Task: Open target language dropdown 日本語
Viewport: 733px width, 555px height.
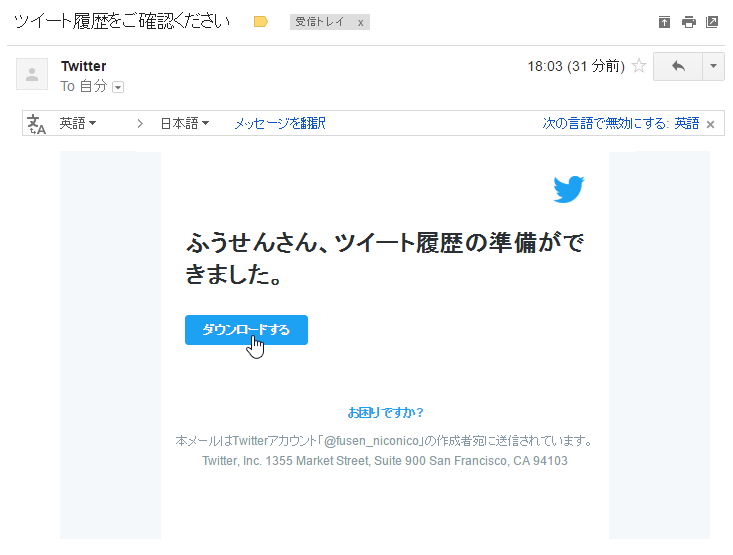Action: (185, 123)
